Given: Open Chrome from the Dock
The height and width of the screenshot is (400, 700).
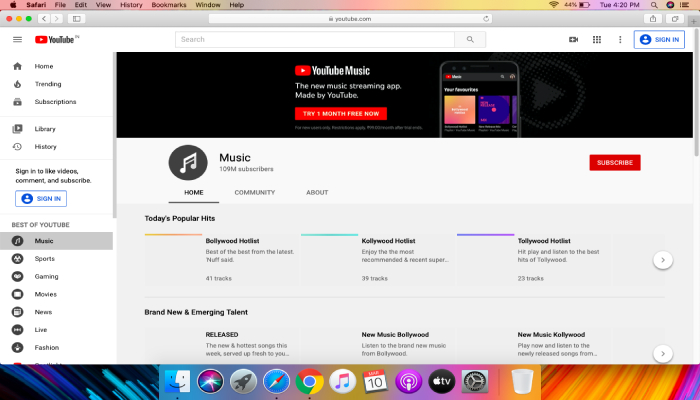Looking at the screenshot, I should (x=309, y=382).
